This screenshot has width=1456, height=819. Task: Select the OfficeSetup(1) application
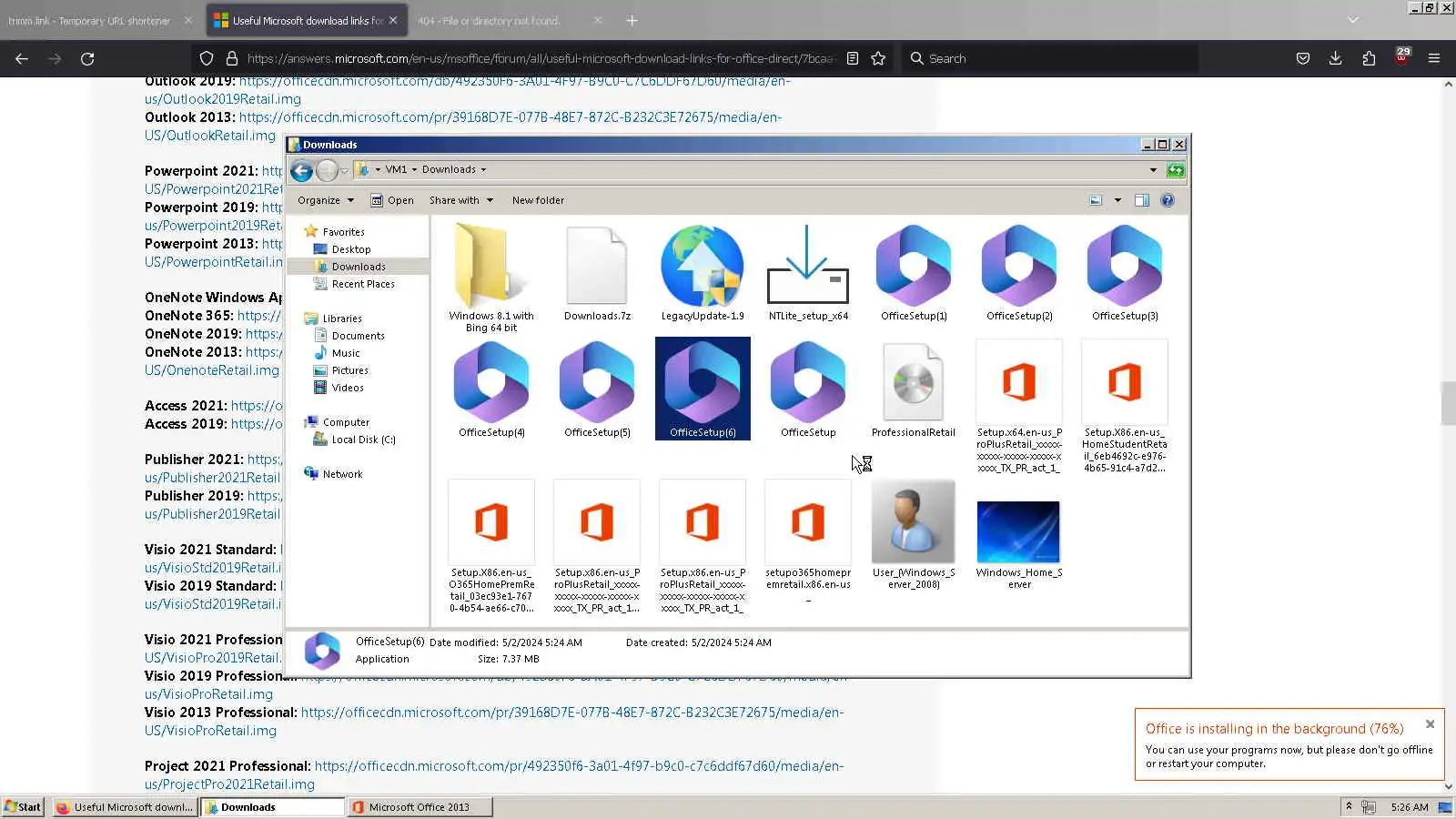click(x=914, y=273)
